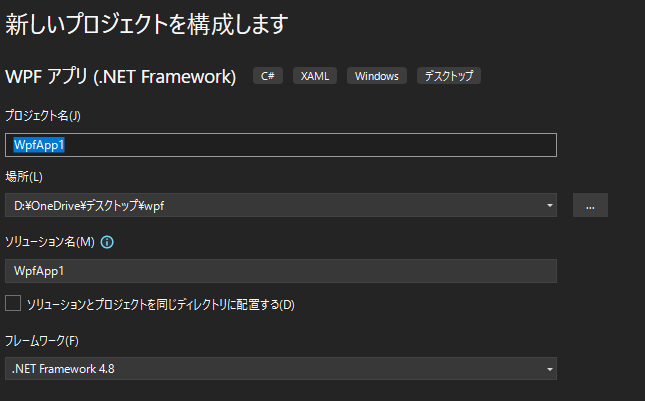Select the Windows platform tag
Image resolution: width=645 pixels, height=401 pixels.
tap(377, 76)
